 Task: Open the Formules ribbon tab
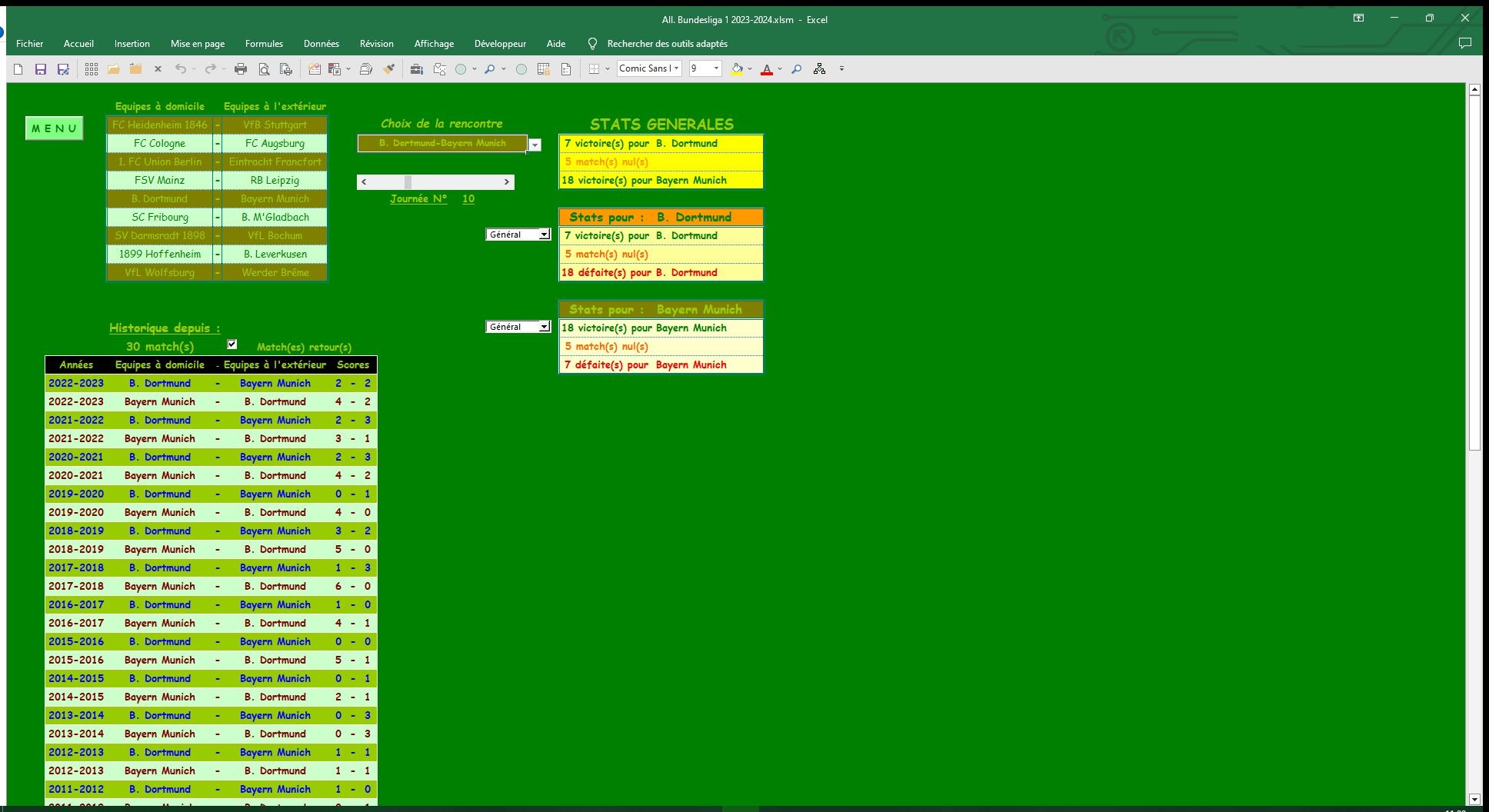pyautogui.click(x=264, y=44)
